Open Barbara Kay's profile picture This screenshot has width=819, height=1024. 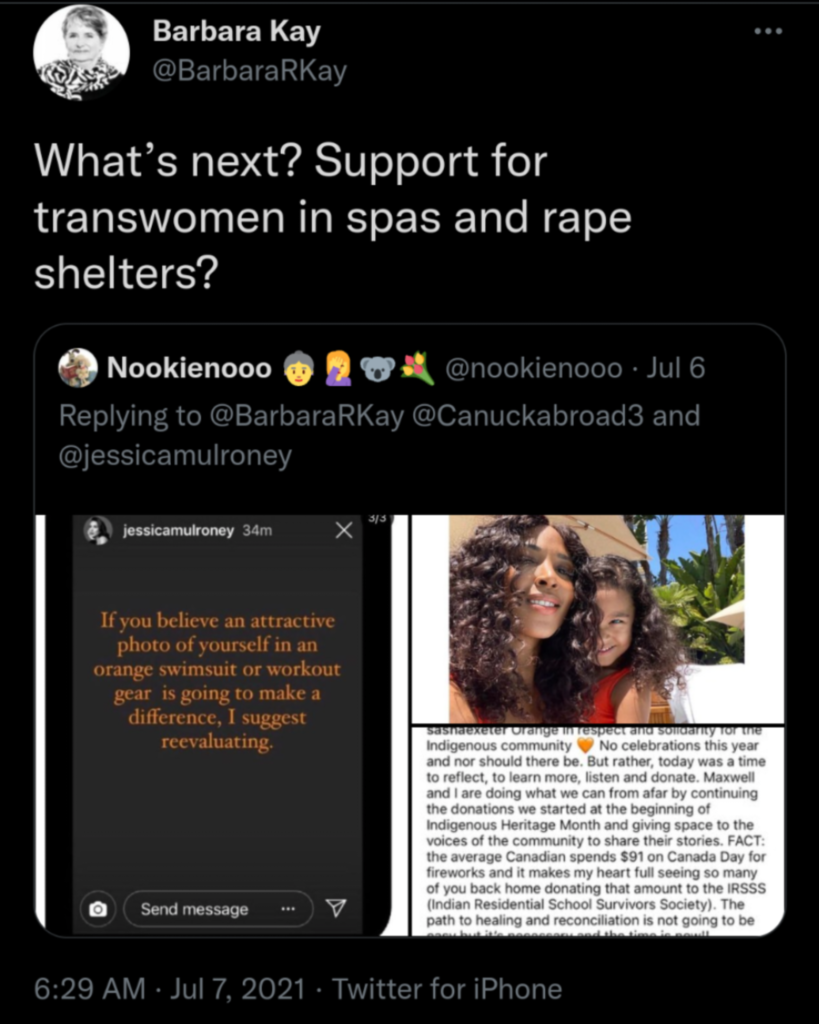[x=81, y=52]
